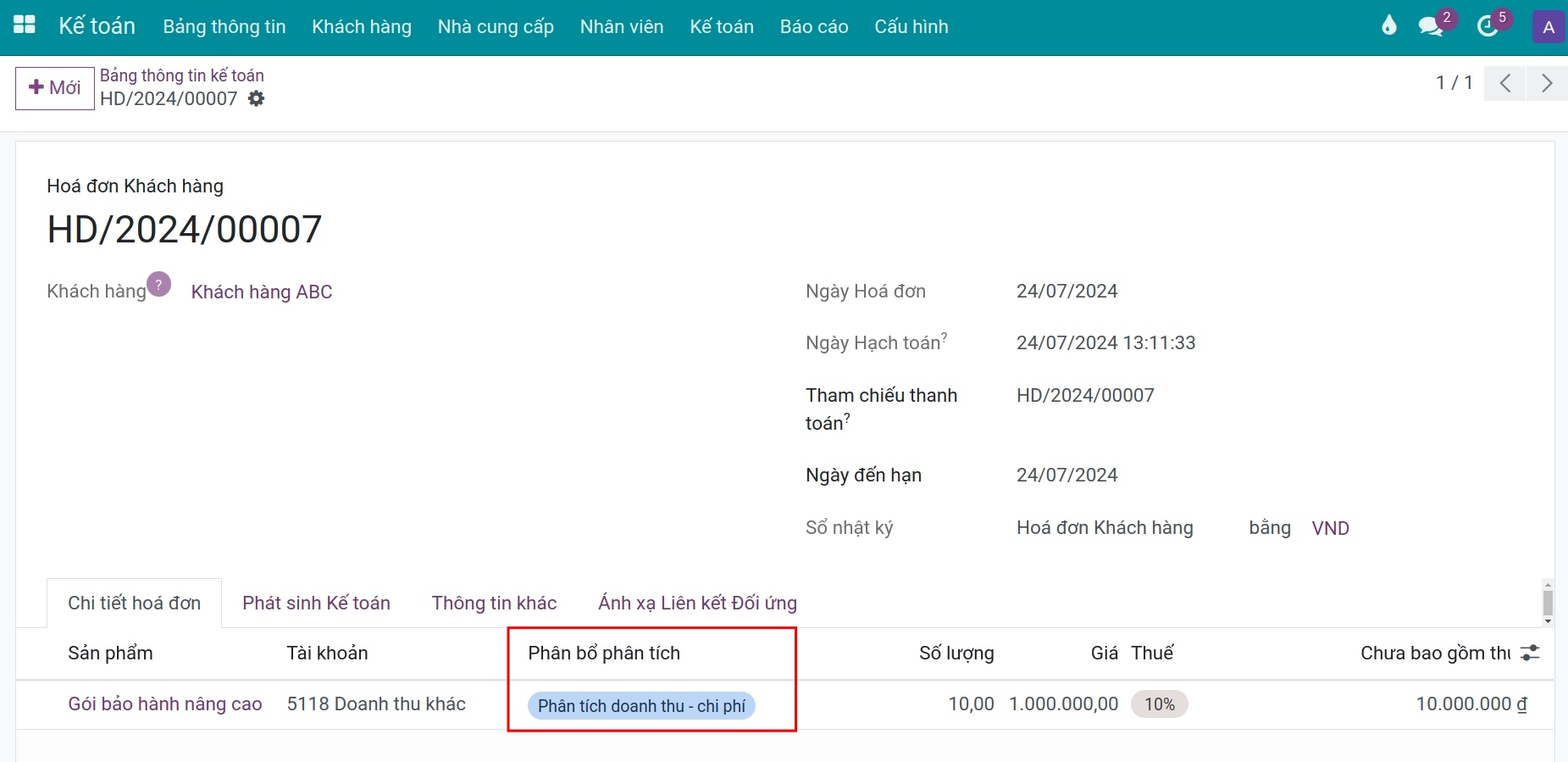Click the Khách hàng help question icon
This screenshot has width=1568, height=762.
[158, 284]
